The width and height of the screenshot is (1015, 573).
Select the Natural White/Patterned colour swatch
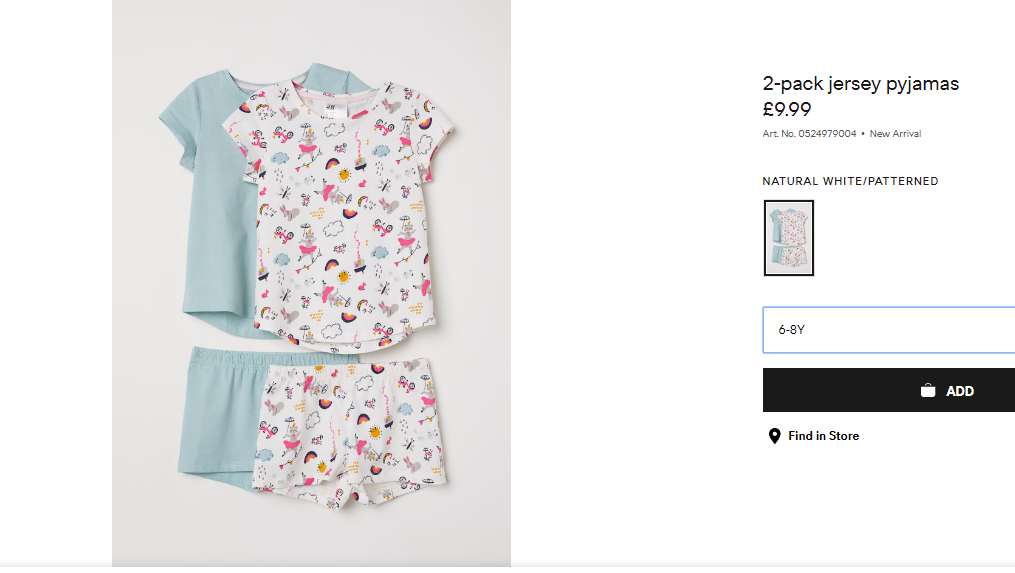(x=788, y=238)
